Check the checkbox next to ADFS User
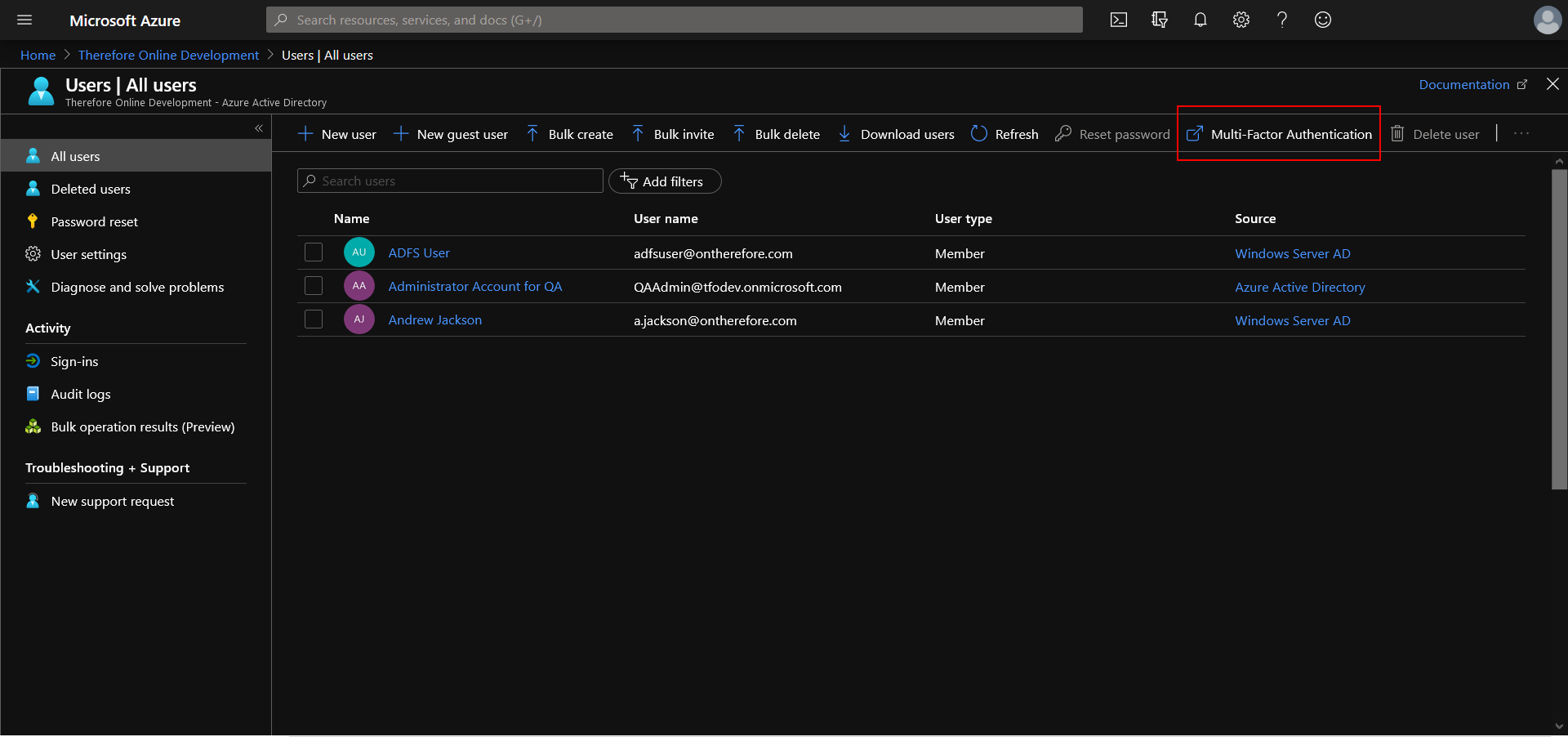This screenshot has width=1568, height=737. click(314, 252)
